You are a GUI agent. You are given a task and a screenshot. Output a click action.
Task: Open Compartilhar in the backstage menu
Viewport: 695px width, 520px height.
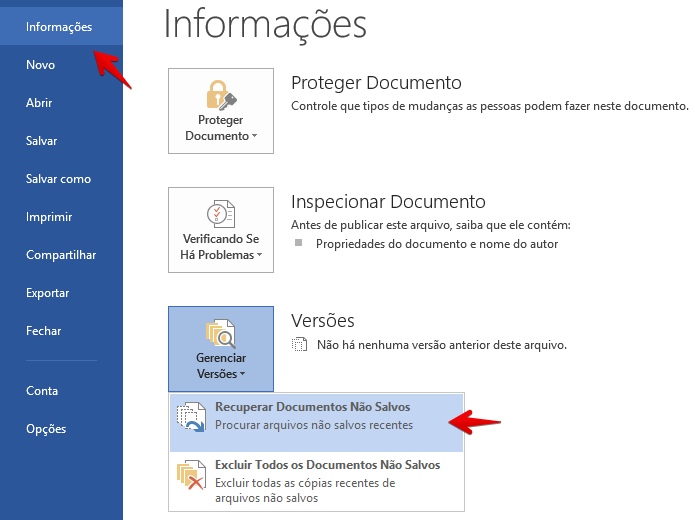[x=61, y=255]
